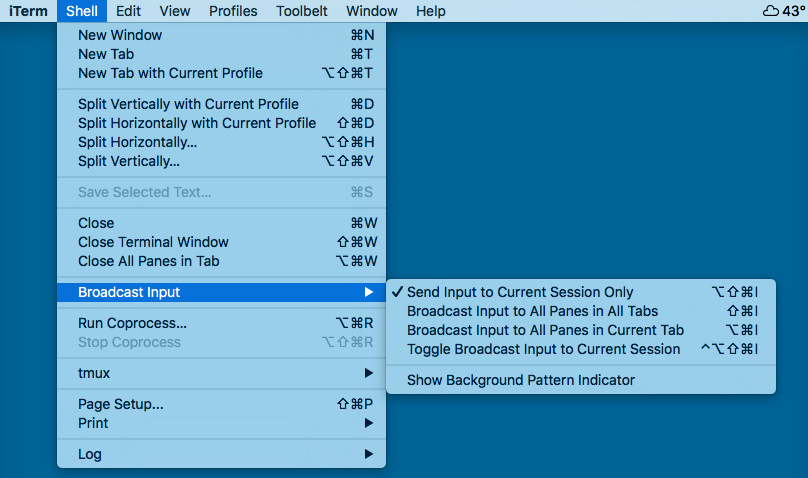The height and width of the screenshot is (478, 808).
Task: Open the Window menu
Action: pos(372,11)
